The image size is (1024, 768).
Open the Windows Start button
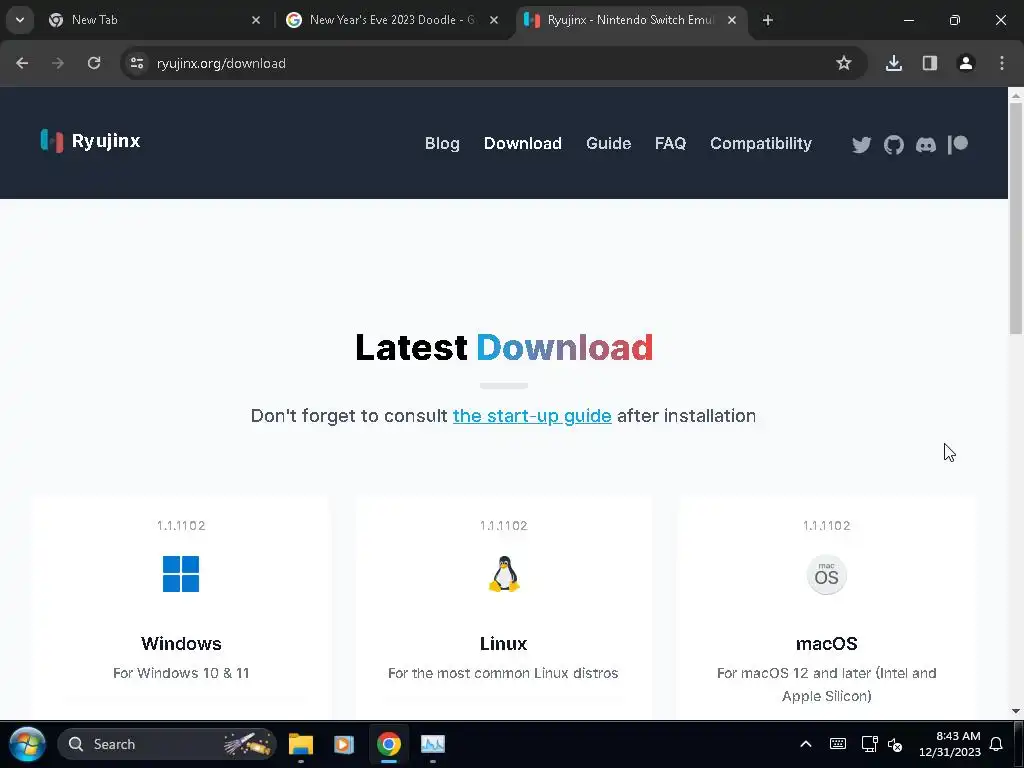coord(27,744)
